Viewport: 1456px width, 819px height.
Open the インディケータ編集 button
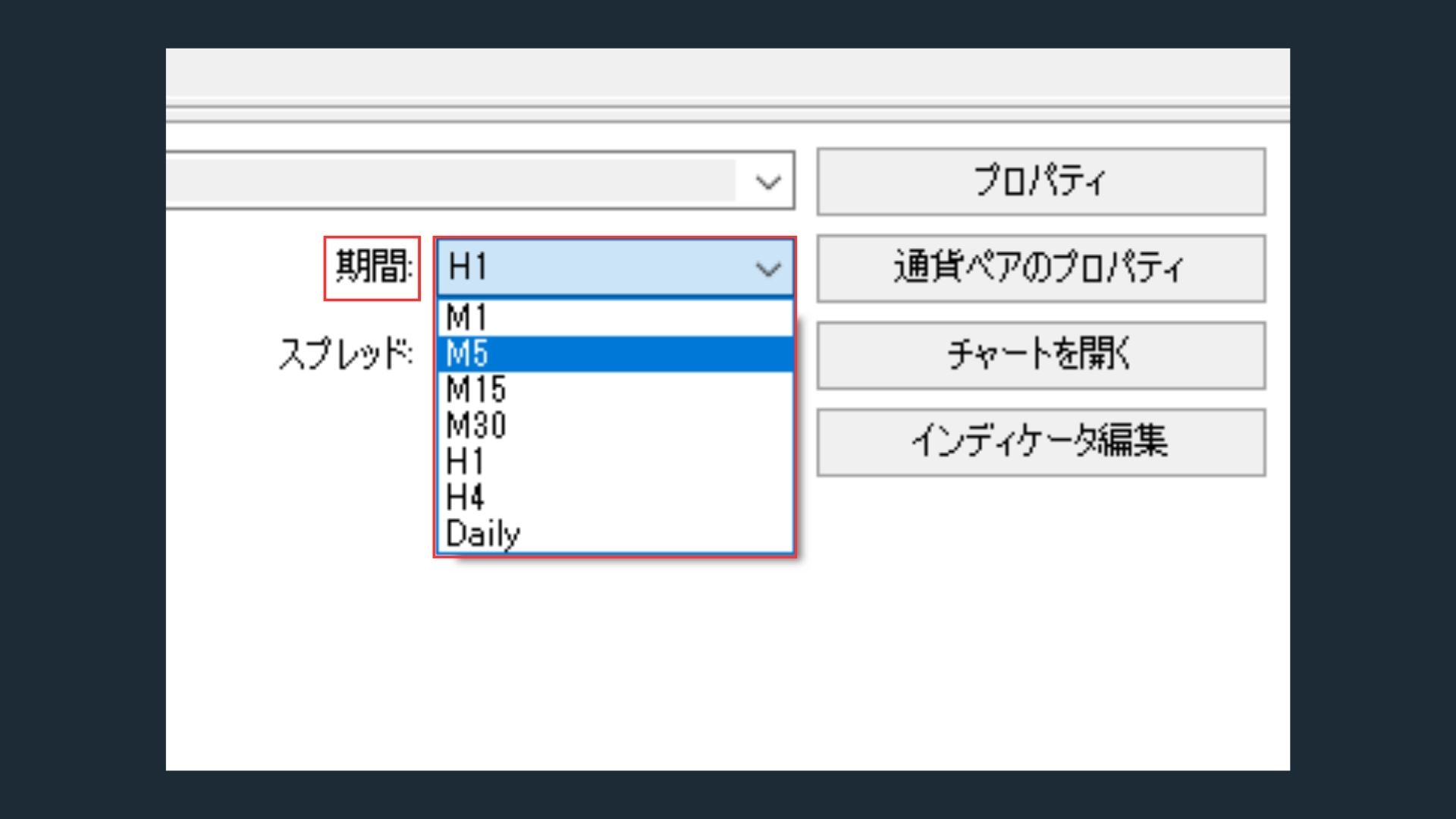[1041, 443]
